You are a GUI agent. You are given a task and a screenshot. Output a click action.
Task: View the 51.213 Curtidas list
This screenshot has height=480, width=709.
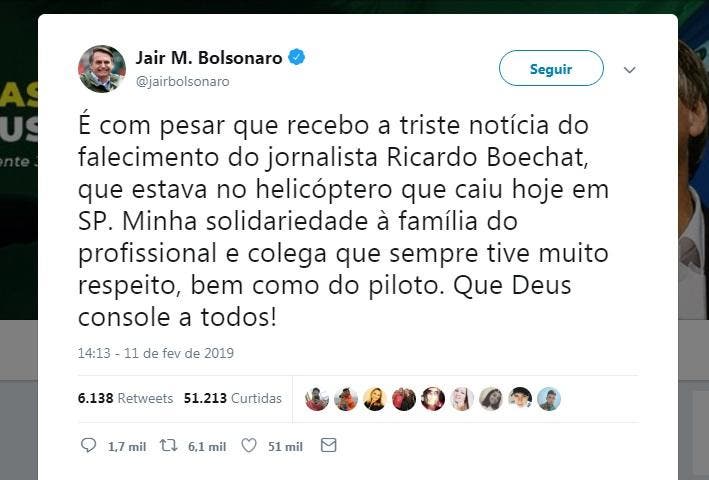232,398
